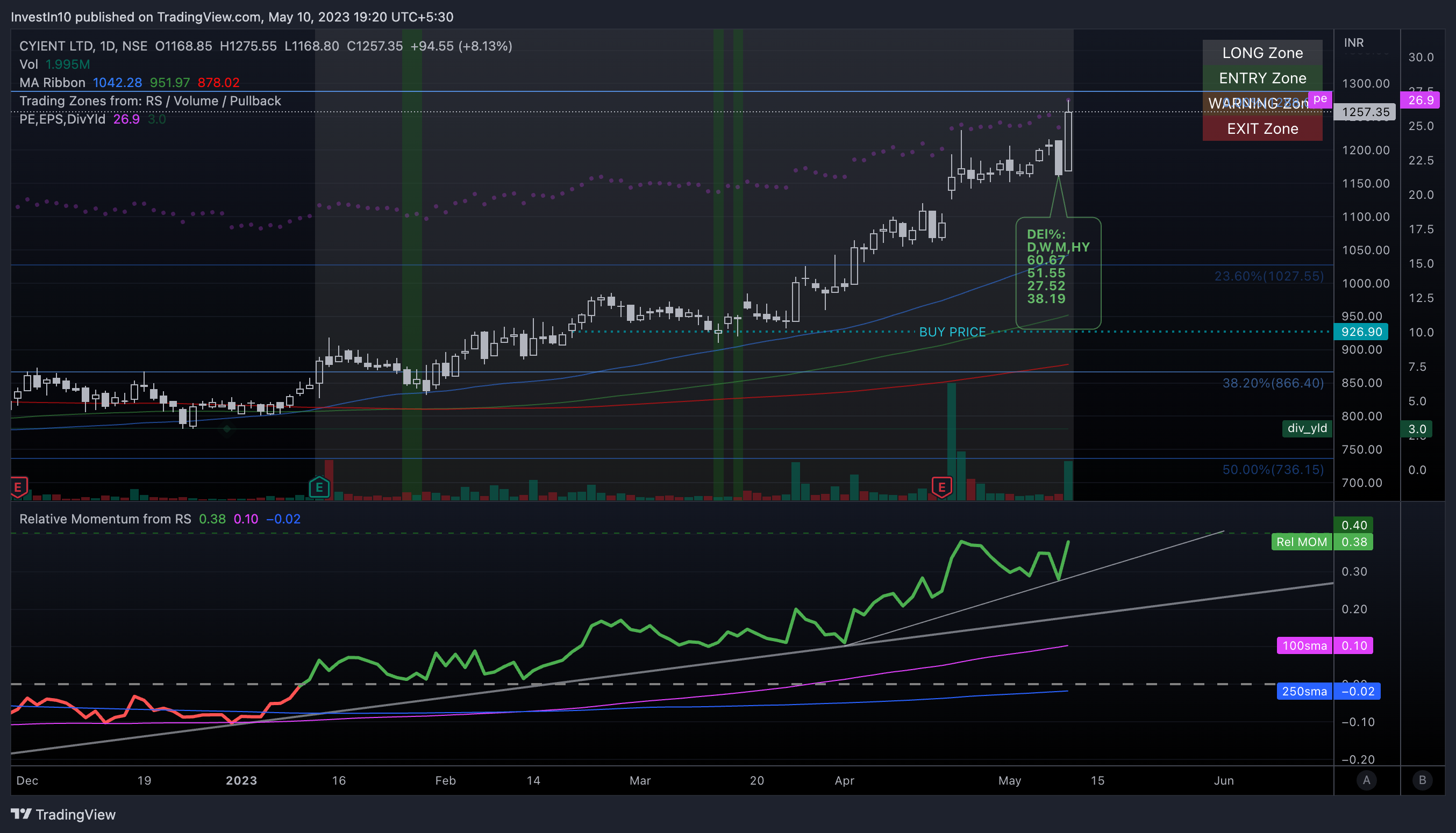1456x833 pixels.
Task: Click the DEI% info callout box
Action: point(1058,273)
